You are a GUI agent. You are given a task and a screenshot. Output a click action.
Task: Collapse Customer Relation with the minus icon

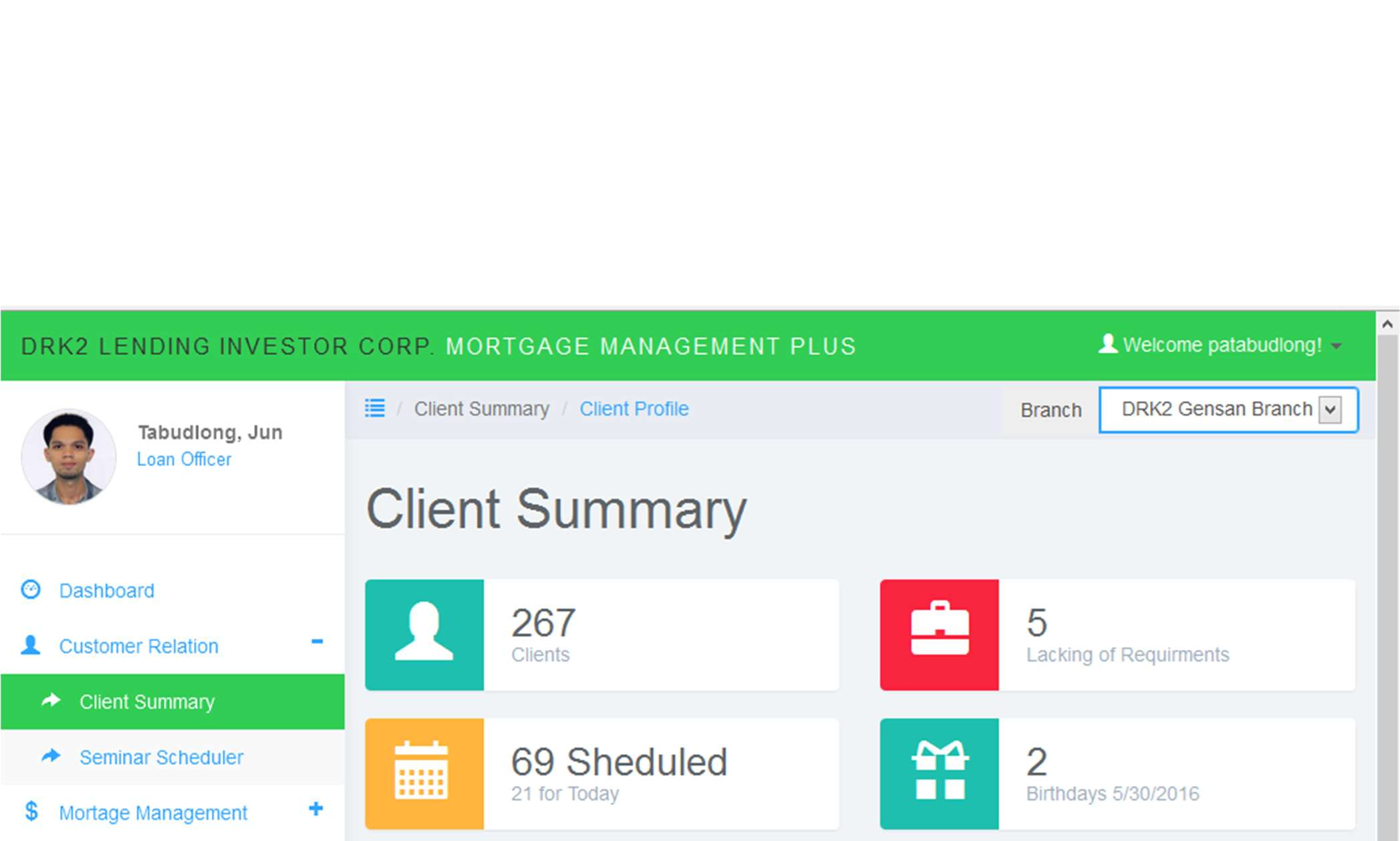[x=317, y=642]
